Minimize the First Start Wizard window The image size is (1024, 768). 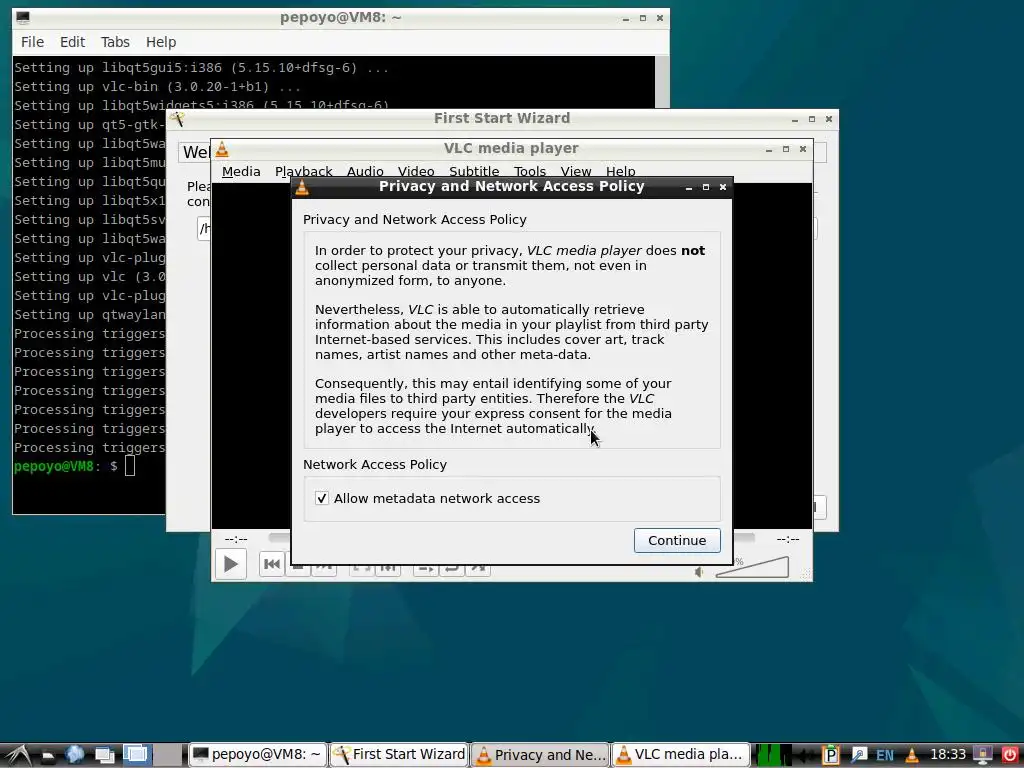tap(794, 120)
